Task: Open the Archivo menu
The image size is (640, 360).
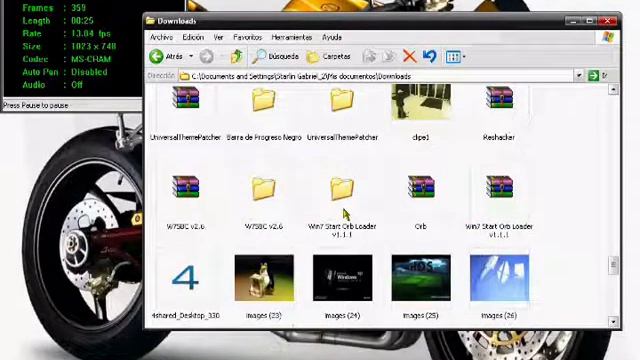Action: pos(161,37)
